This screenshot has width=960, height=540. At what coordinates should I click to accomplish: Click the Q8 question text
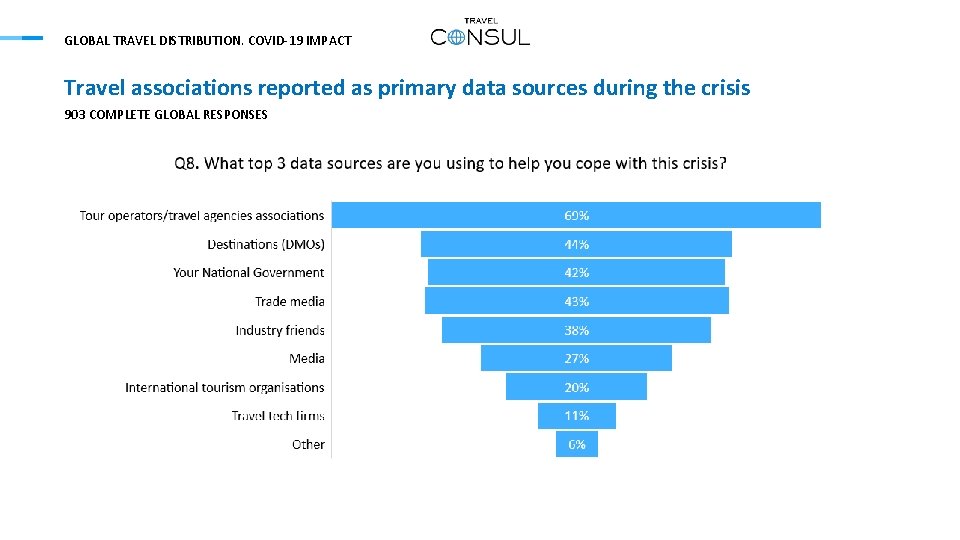click(451, 163)
